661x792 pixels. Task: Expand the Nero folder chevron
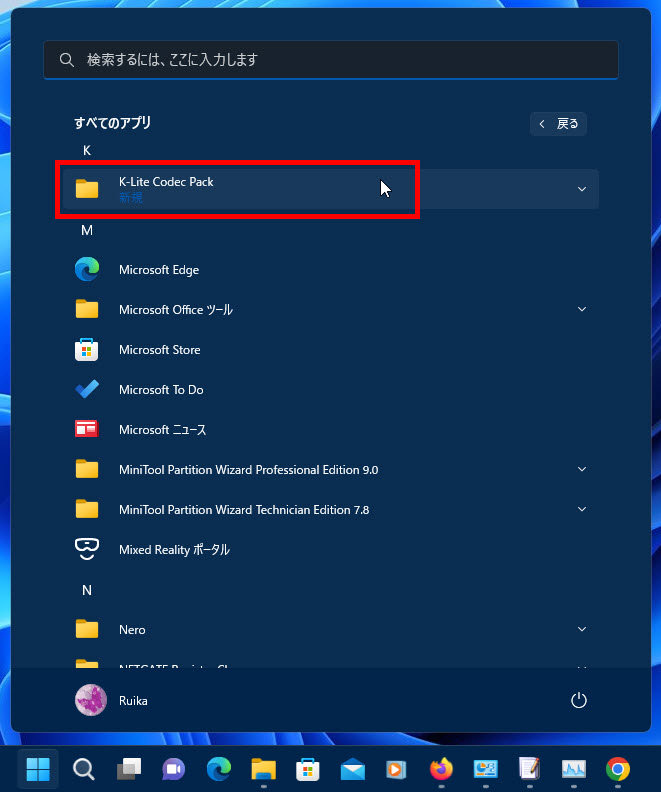point(581,630)
